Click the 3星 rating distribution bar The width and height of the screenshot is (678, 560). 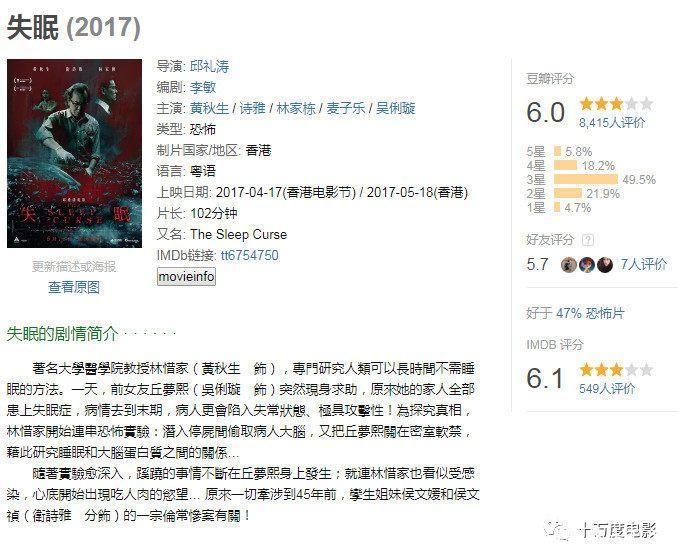coord(585,179)
